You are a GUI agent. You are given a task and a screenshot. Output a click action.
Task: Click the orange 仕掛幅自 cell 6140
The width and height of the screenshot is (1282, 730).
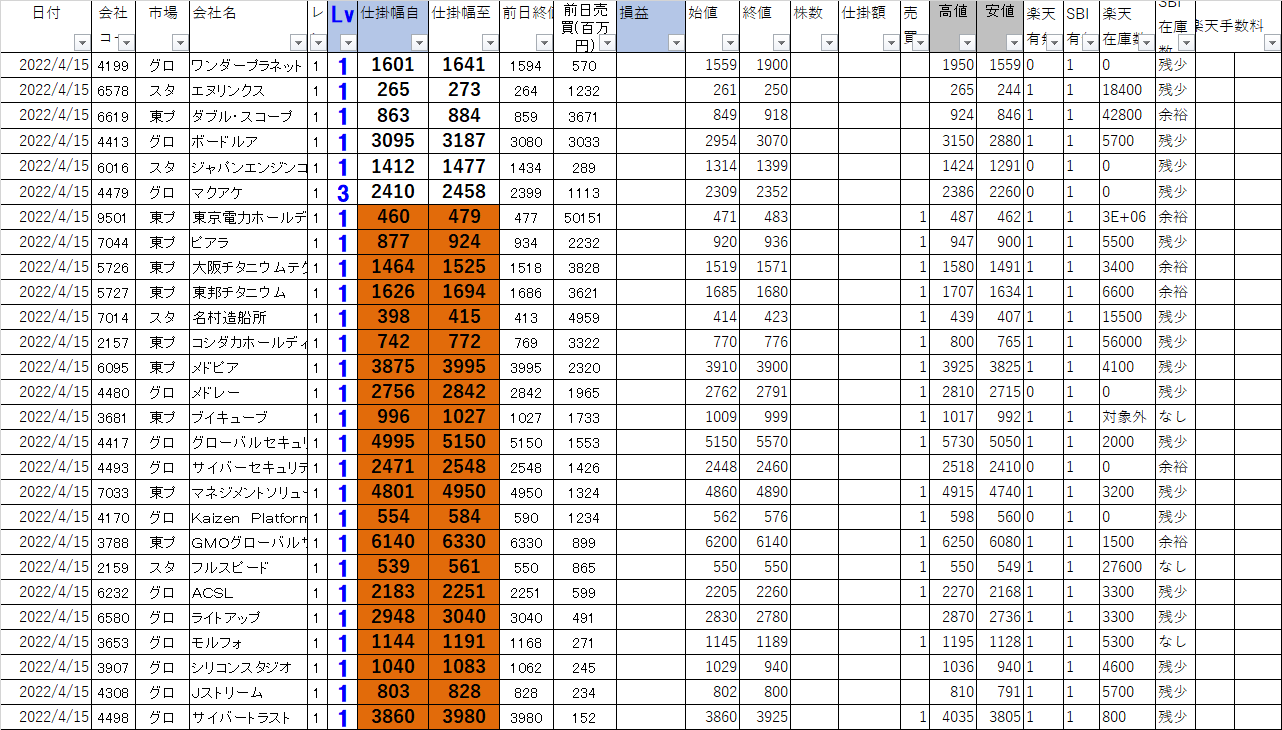(x=393, y=542)
